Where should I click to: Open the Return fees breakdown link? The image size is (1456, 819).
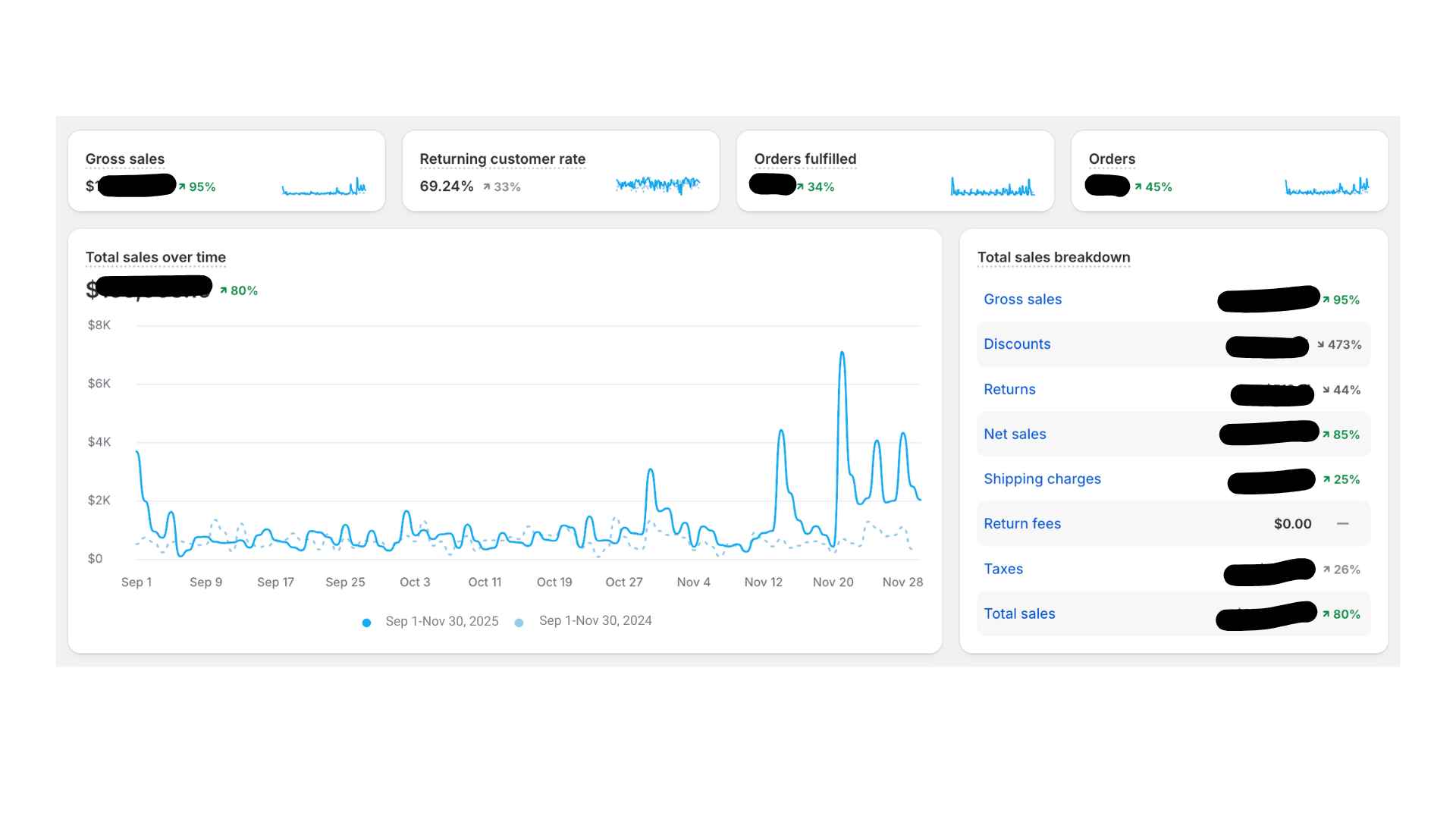1021,524
